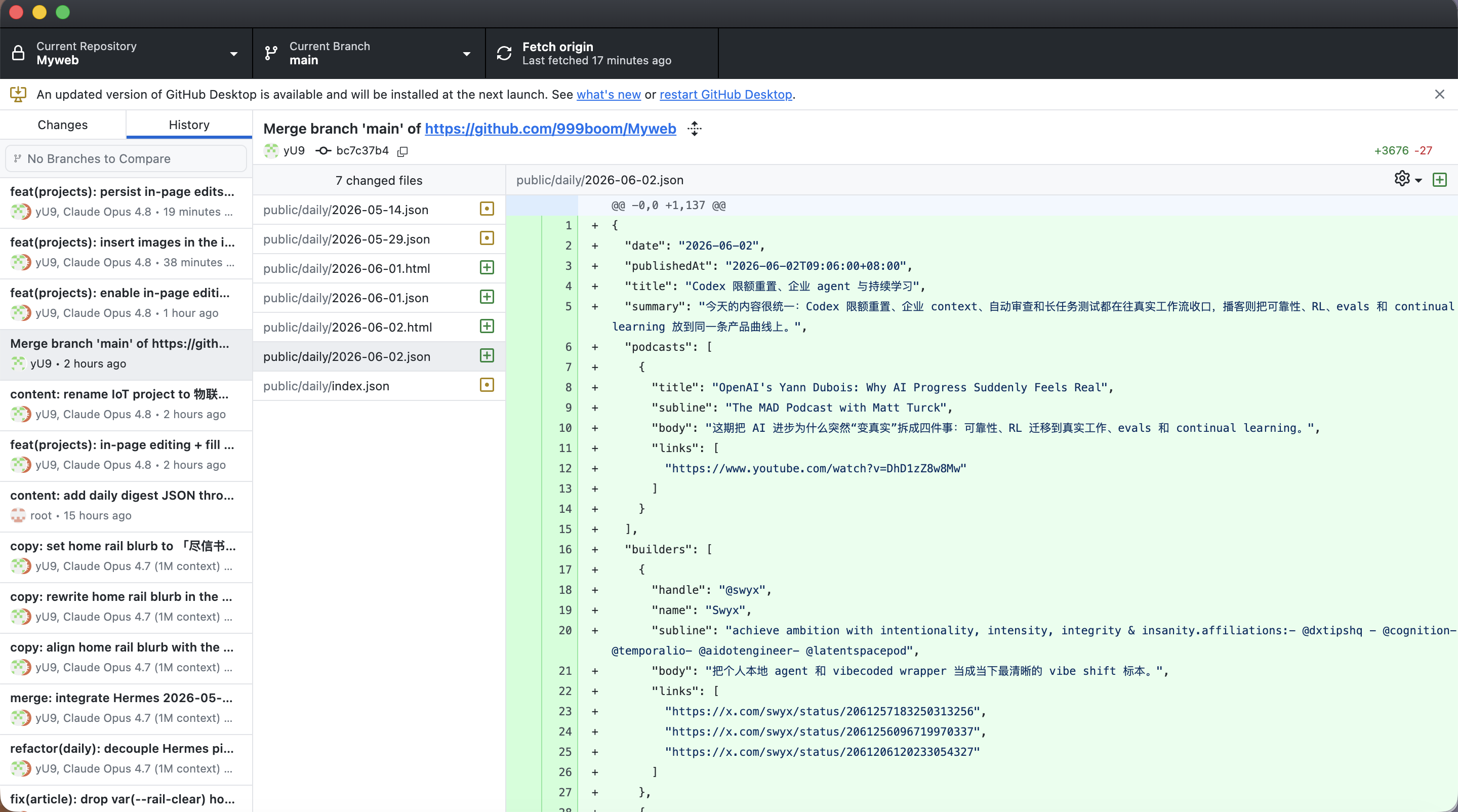Select commit "copy: align home rail blurb"
Image resolution: width=1458 pixels, height=812 pixels.
click(x=126, y=658)
